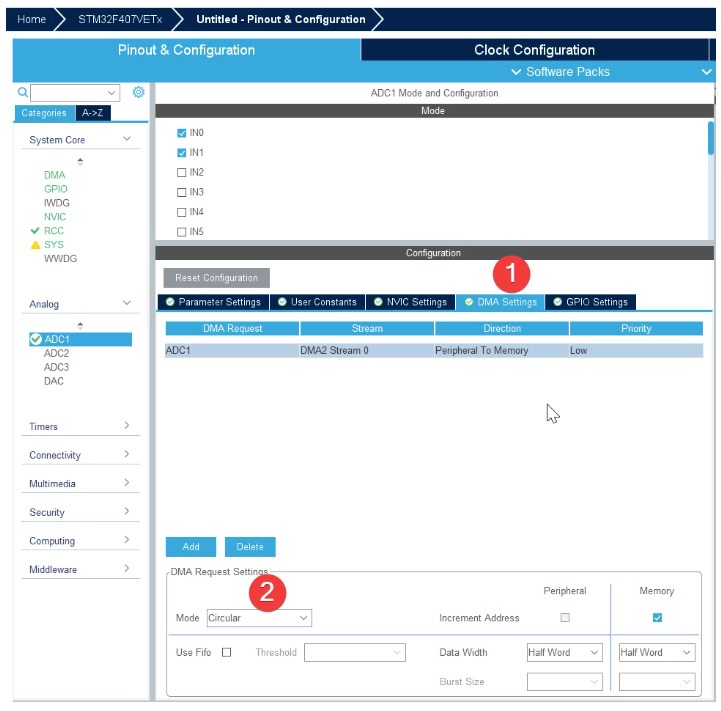This screenshot has height=711, width=721.
Task: Click Add DMA request button
Action: [x=191, y=546]
